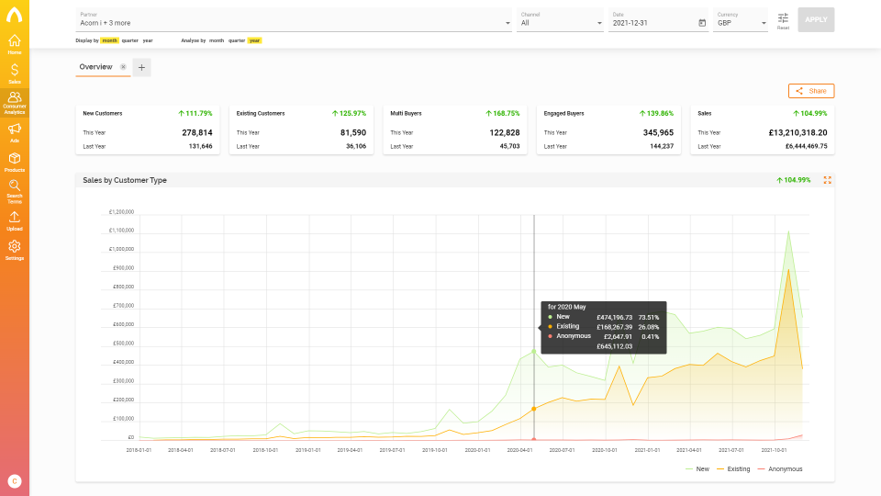The image size is (881, 496).
Task: Select the Overview tab
Action: click(96, 67)
